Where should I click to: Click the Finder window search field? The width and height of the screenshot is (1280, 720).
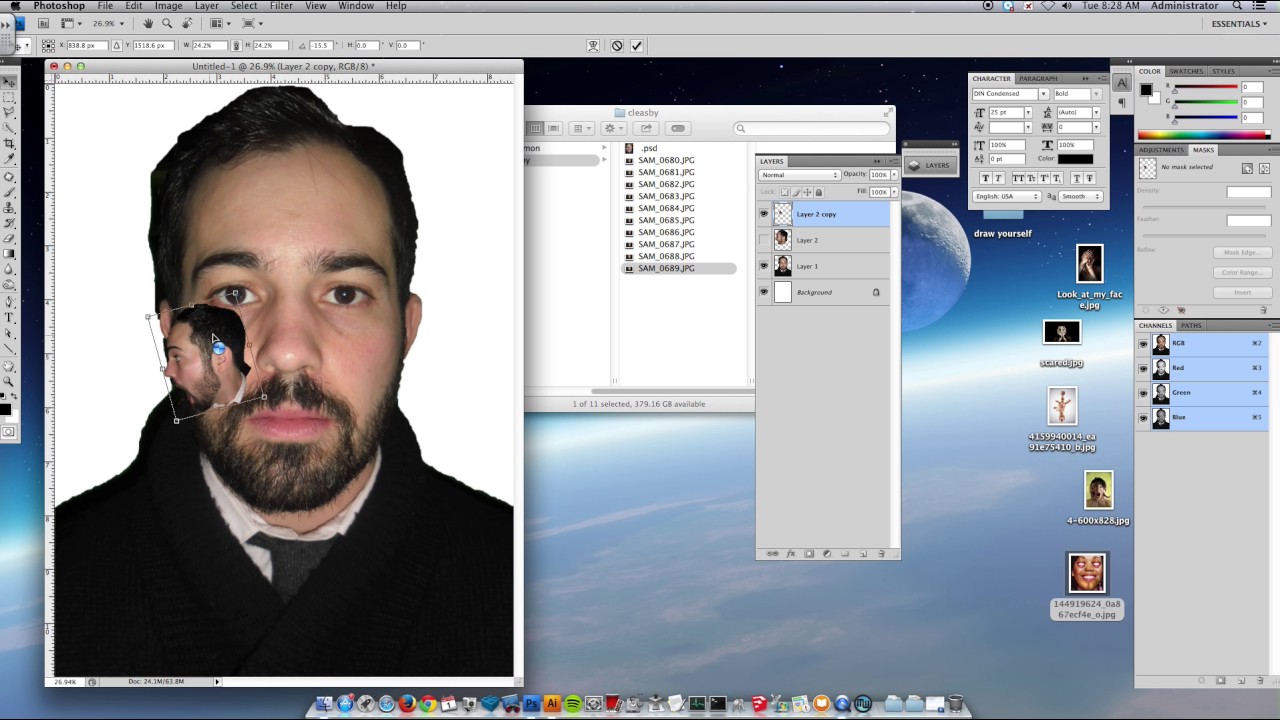point(812,128)
